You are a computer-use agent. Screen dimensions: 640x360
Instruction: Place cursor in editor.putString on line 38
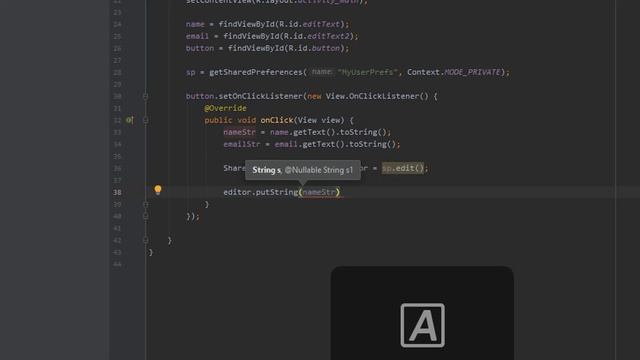pos(260,192)
